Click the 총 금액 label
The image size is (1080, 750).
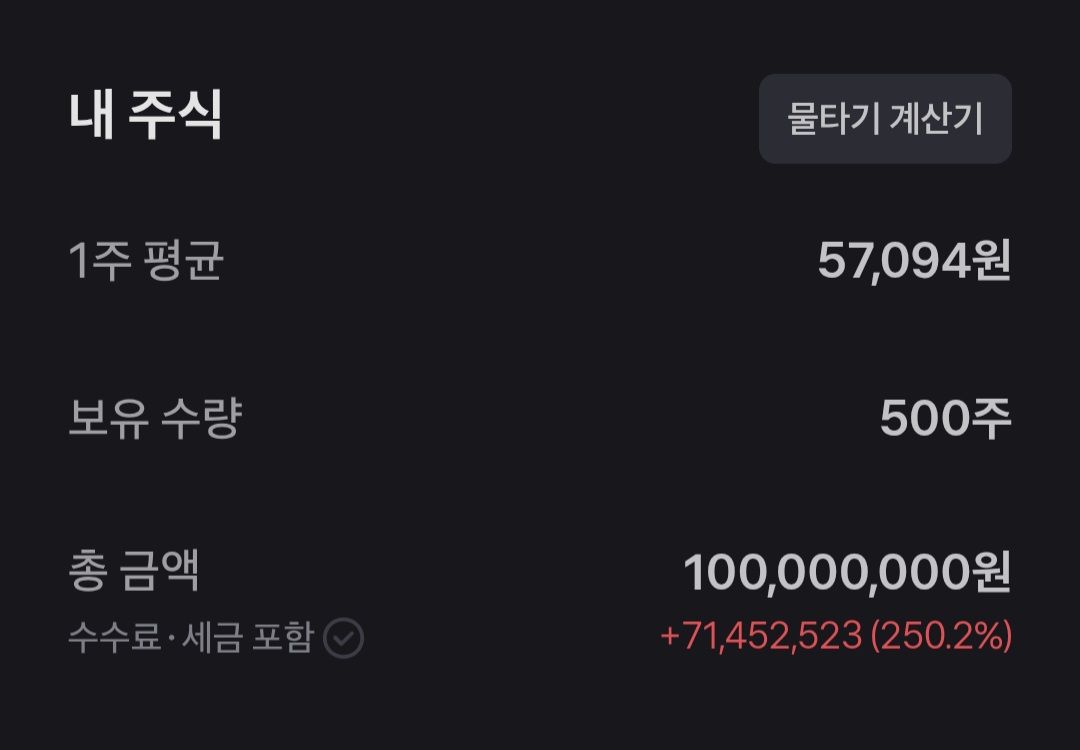137,568
